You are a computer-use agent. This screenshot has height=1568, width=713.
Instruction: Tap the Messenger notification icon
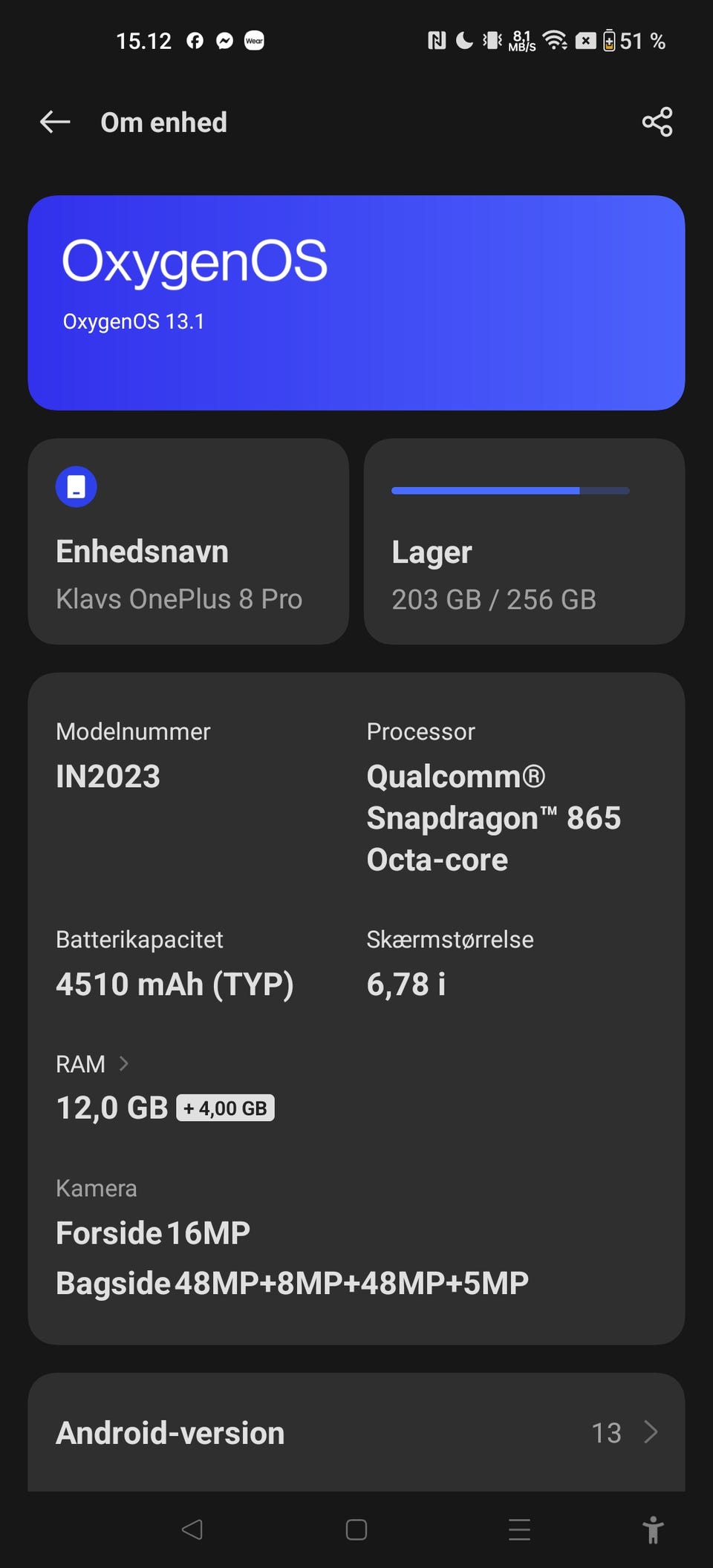224,41
